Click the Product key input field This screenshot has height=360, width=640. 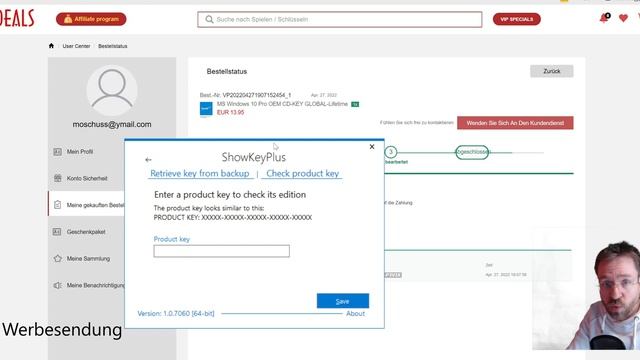222,251
